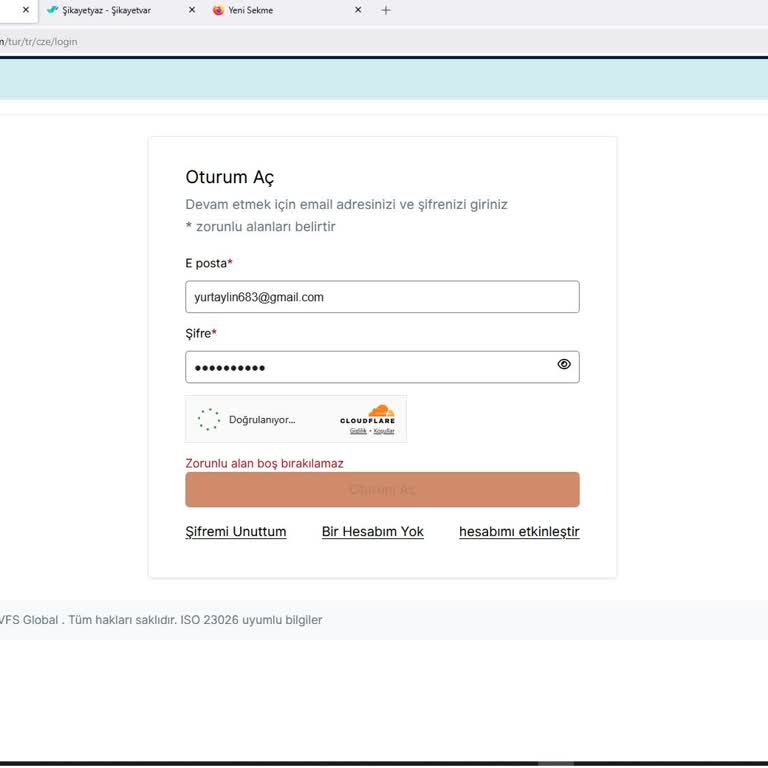Screen dimensions: 768x768
Task: Close the Şikayetyaz - Şikayetvar tab
Action: click(x=192, y=10)
